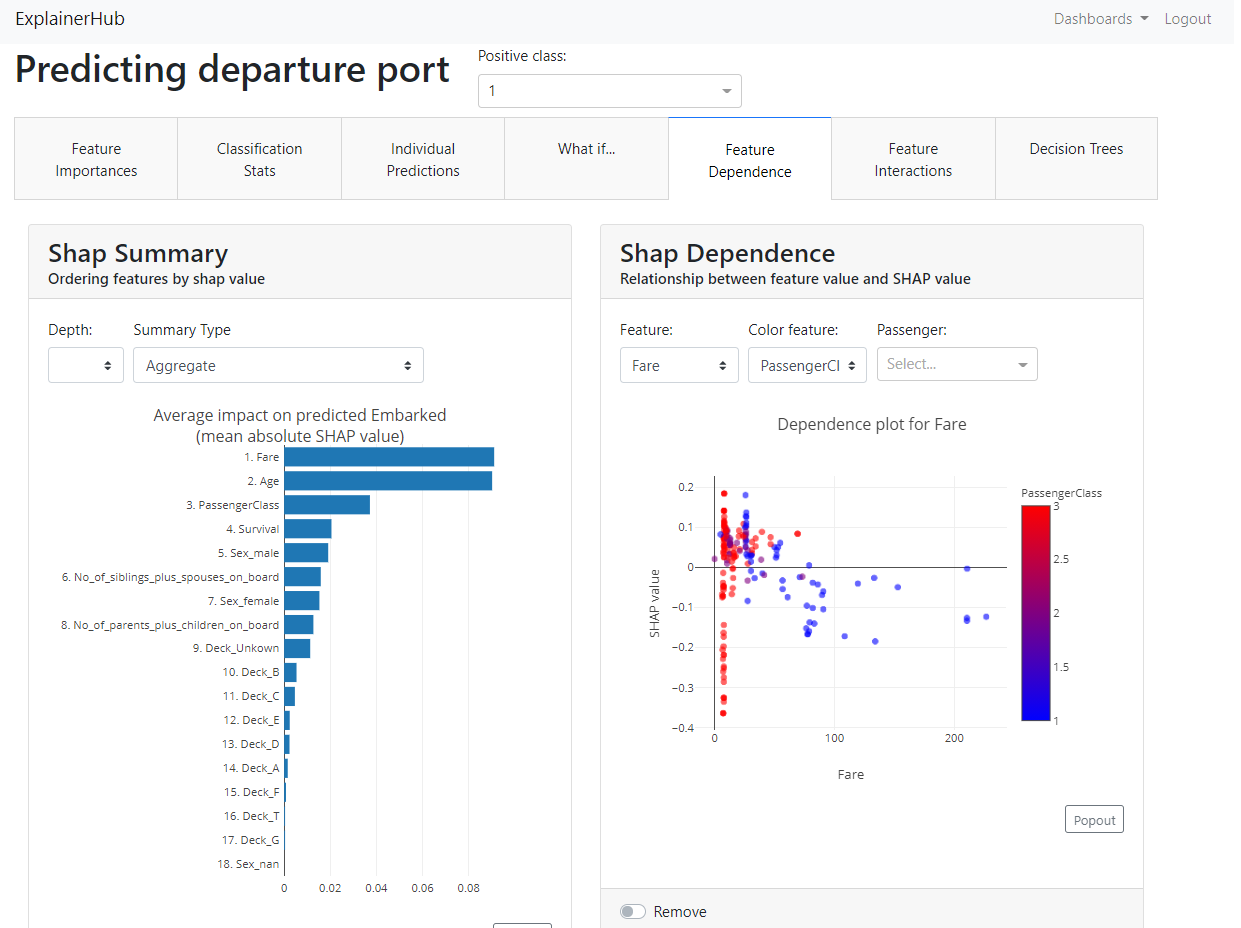
Task: Expand the Summary Type dropdown
Action: pyautogui.click(x=278, y=366)
